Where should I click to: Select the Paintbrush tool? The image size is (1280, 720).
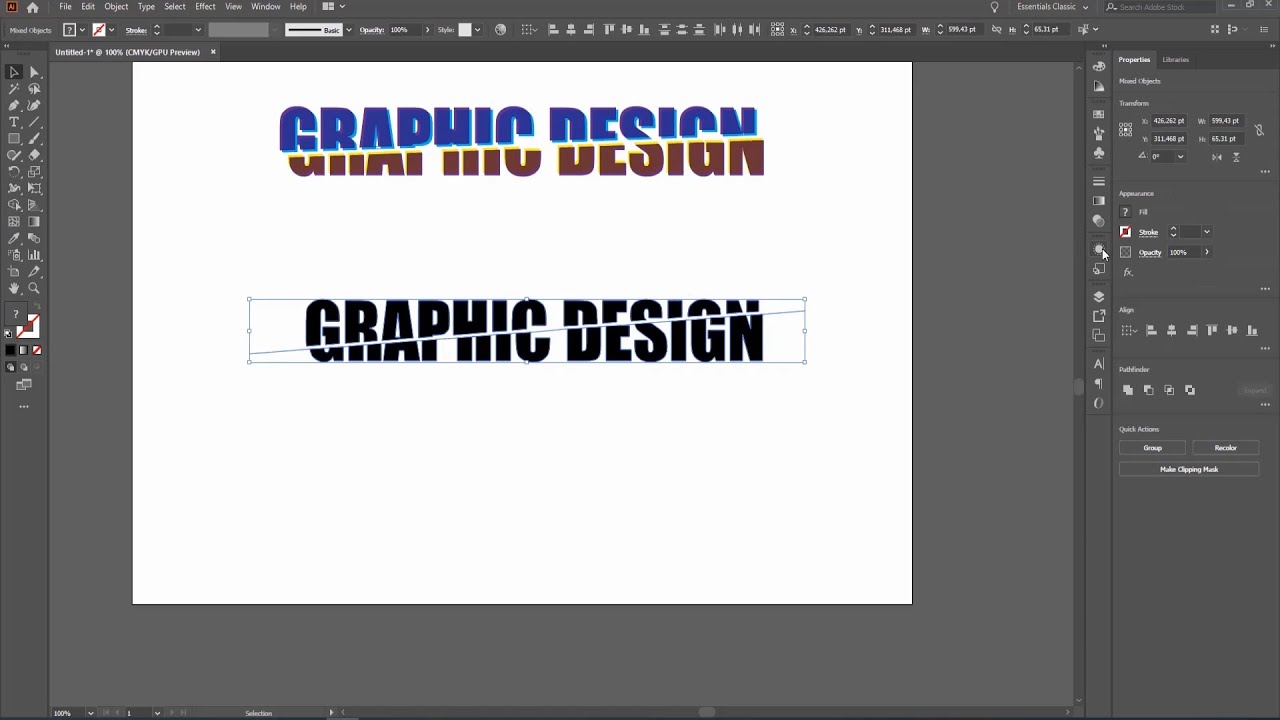tap(34, 139)
